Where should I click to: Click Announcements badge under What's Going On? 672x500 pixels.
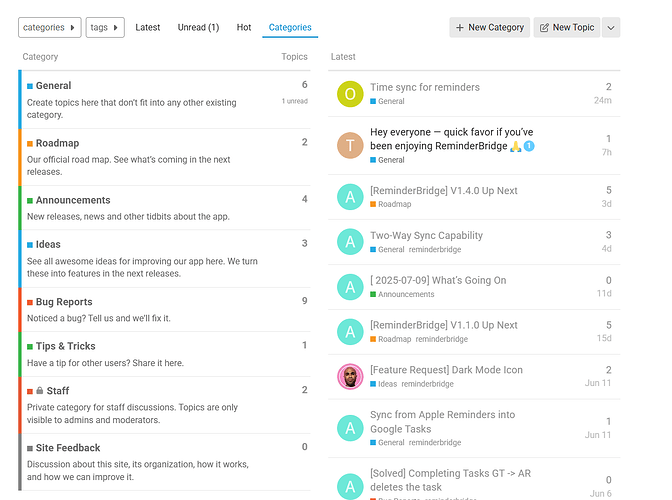402,294
